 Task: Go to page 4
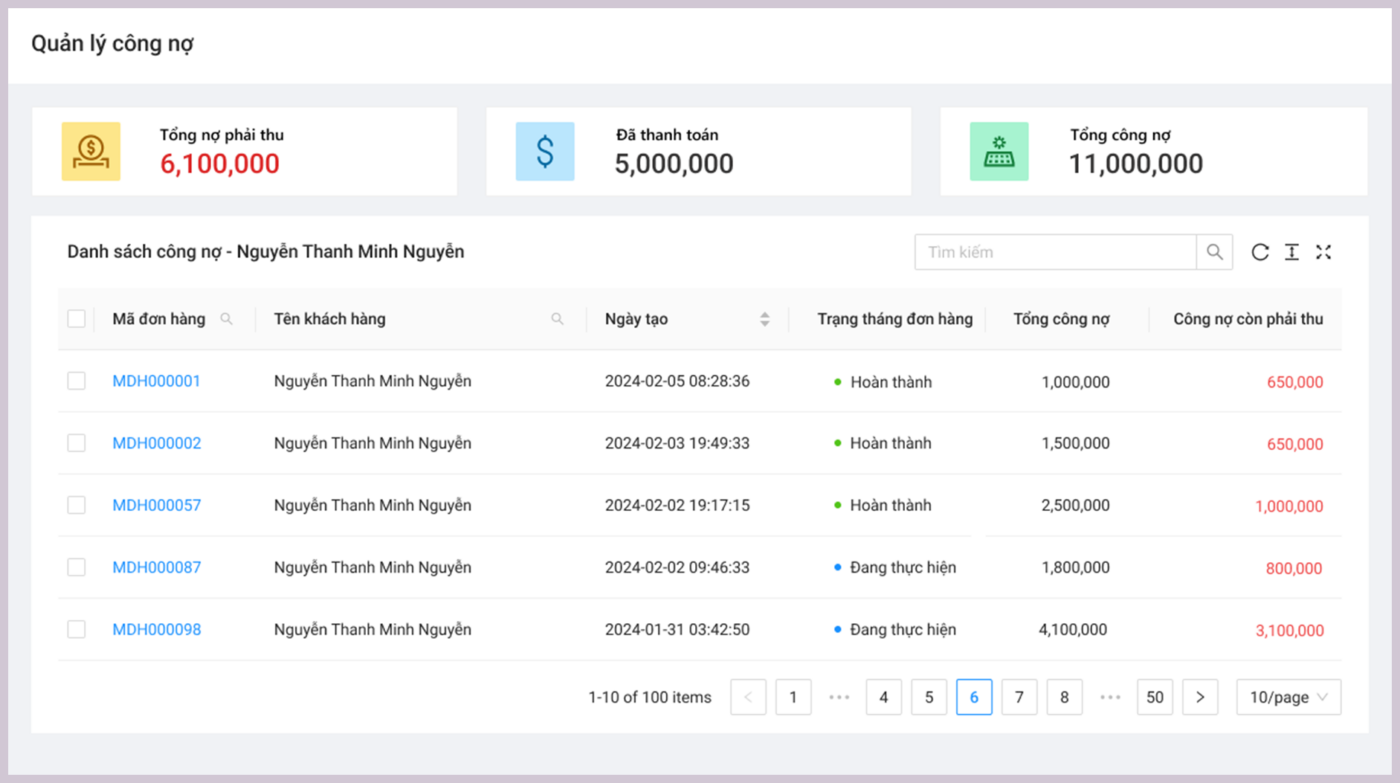point(884,697)
